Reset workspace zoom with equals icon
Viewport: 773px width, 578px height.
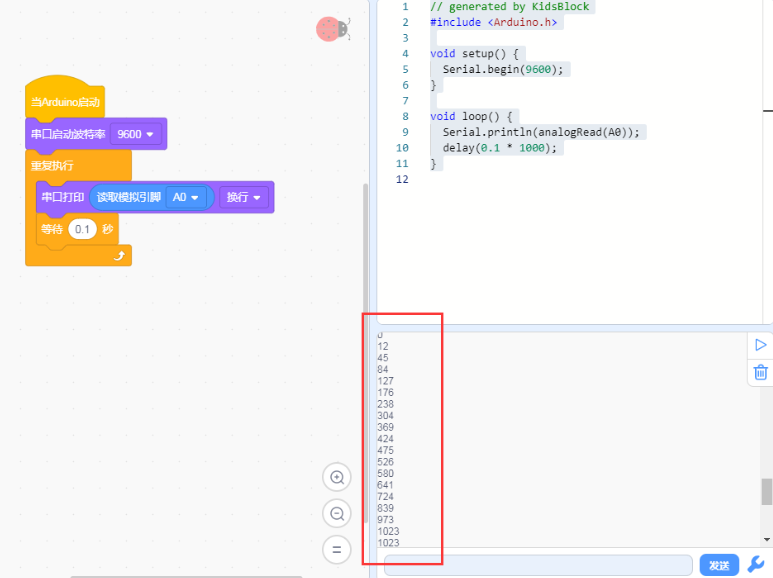[337, 549]
